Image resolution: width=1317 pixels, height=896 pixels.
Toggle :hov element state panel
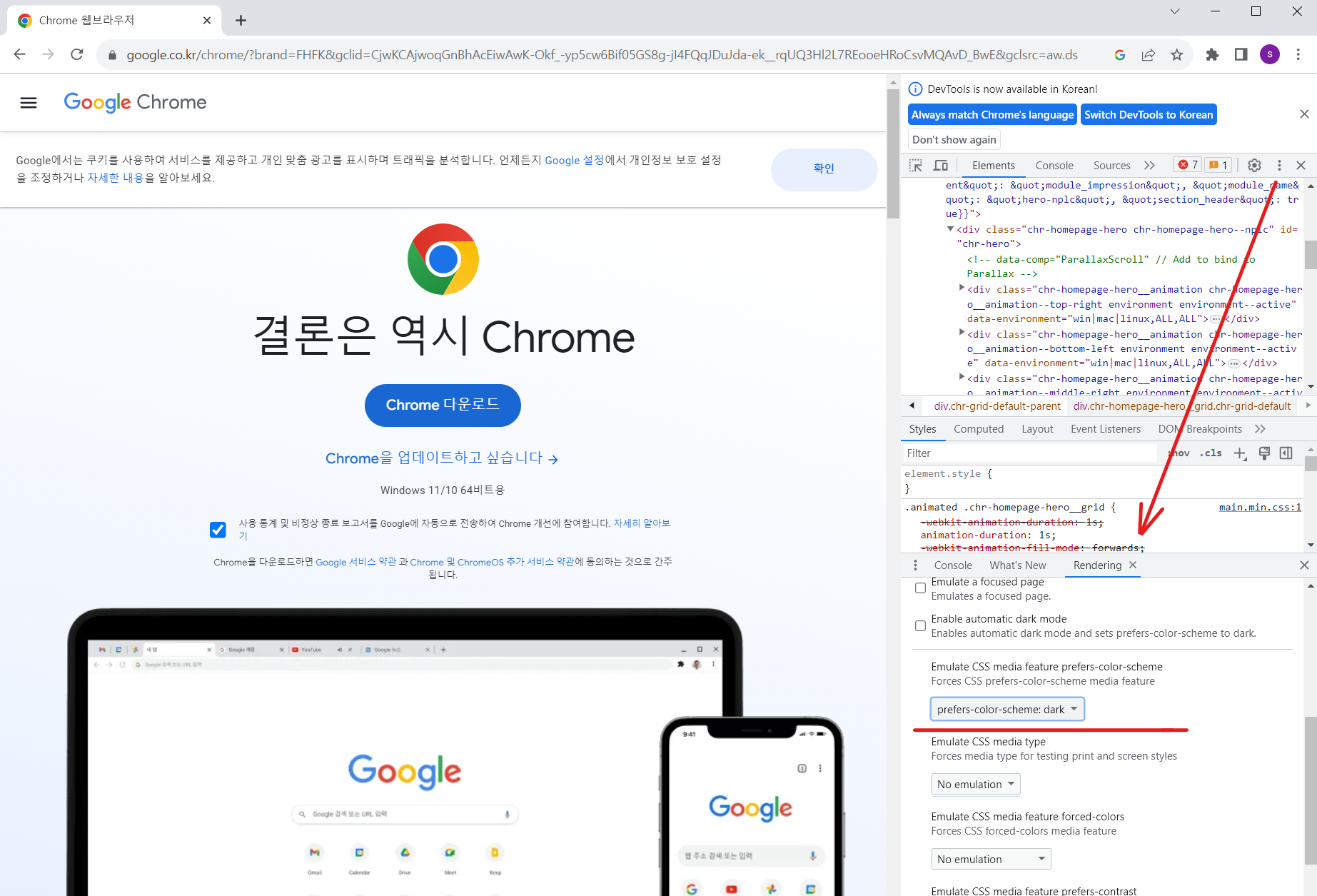[1179, 453]
